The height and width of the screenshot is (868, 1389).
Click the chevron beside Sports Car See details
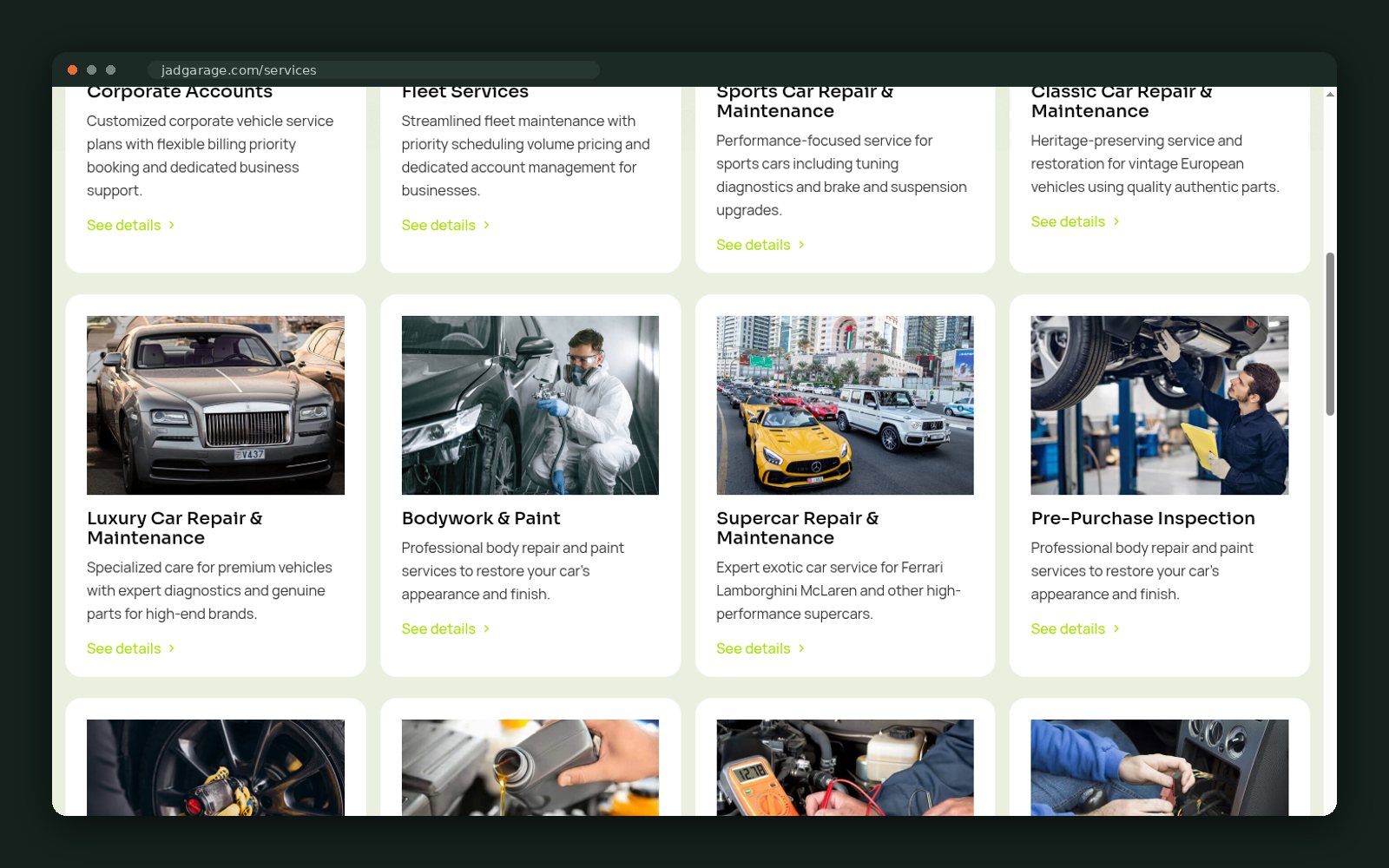[801, 245]
